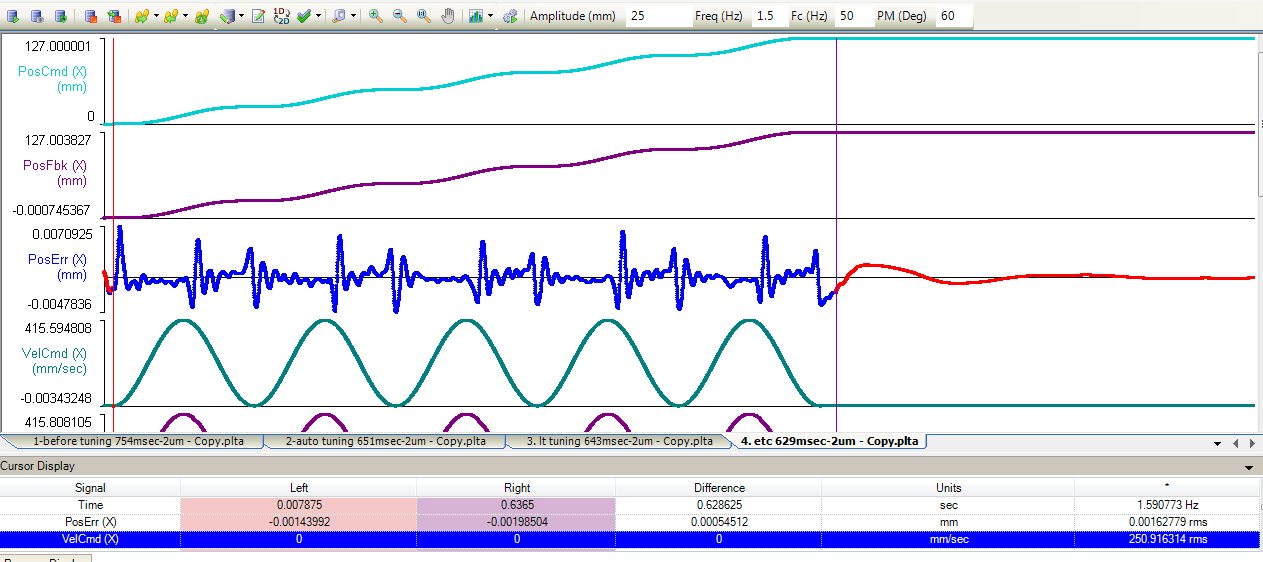
Task: Select the pan hand tool
Action: coord(448,16)
